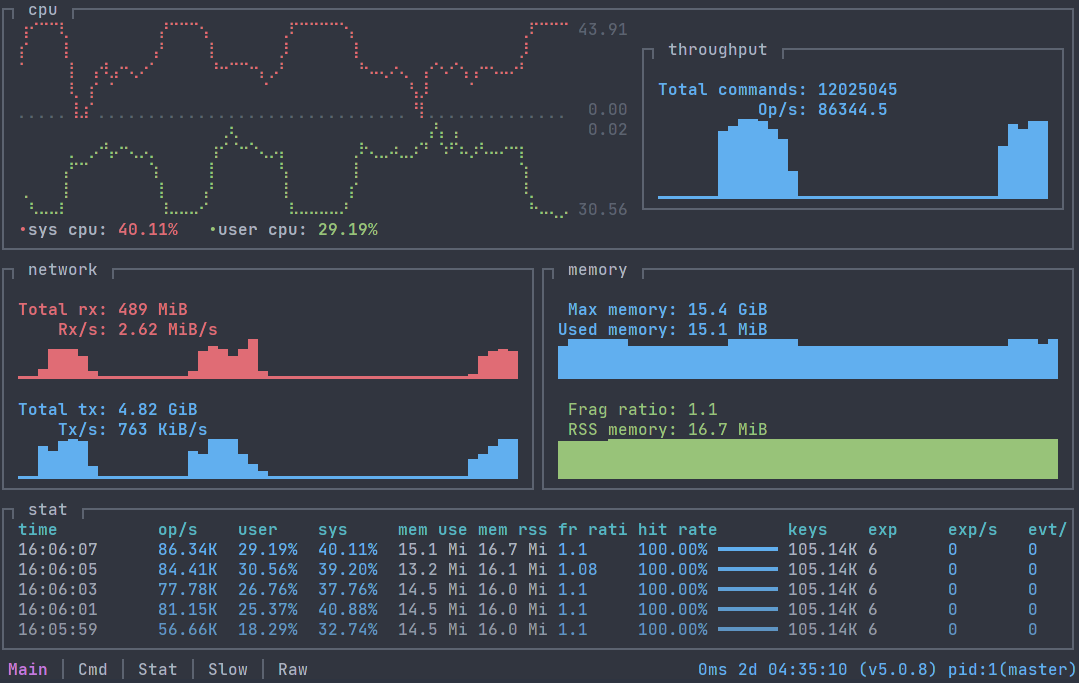Click the keys column header
1079x683 pixels.
(808, 530)
